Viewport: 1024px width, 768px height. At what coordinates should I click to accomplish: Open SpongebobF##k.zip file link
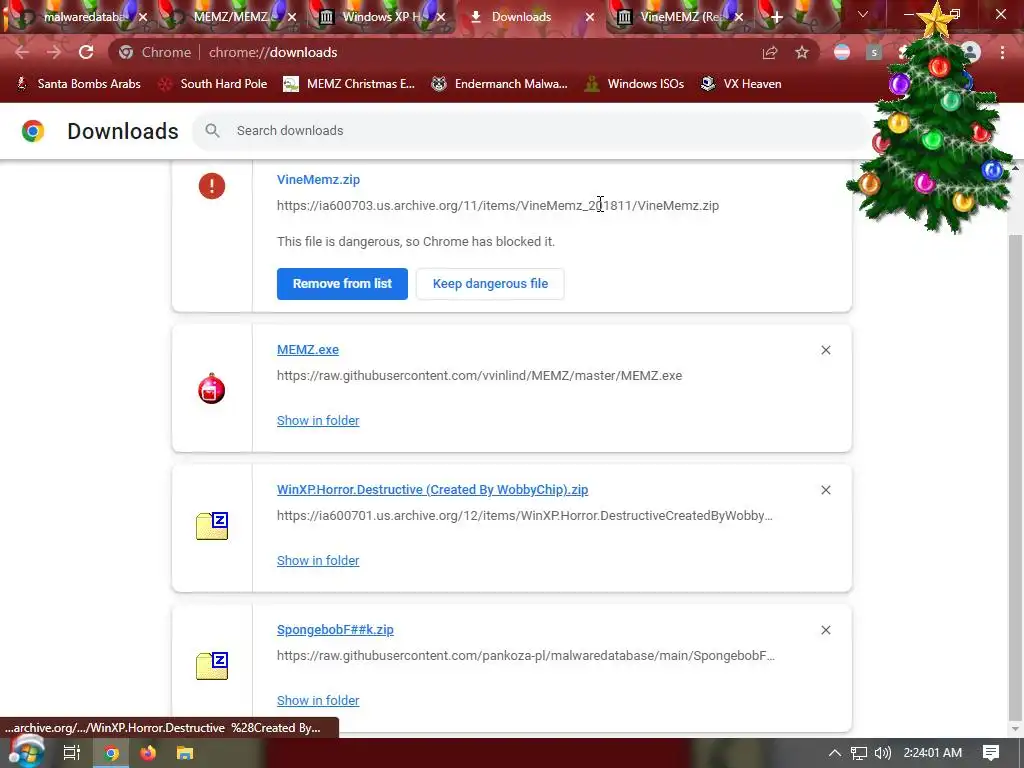(335, 630)
